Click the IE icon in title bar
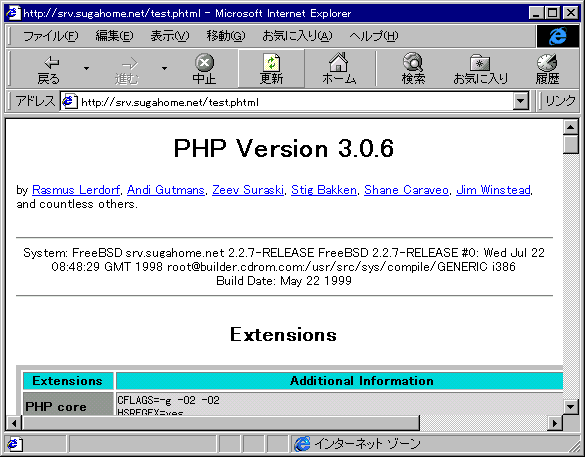The height and width of the screenshot is (457, 585). click(13, 13)
